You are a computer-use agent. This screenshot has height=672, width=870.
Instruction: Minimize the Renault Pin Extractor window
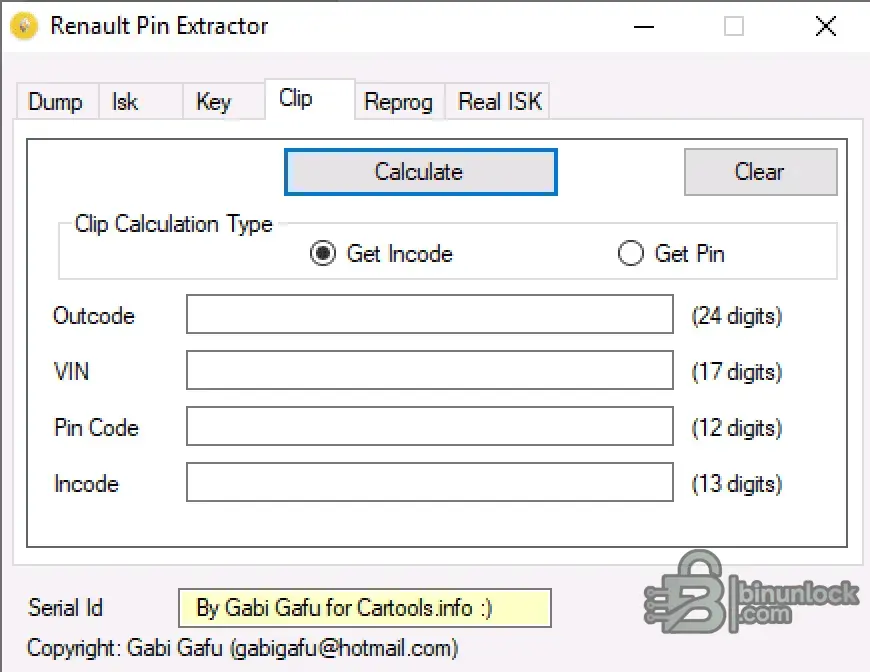coord(644,26)
